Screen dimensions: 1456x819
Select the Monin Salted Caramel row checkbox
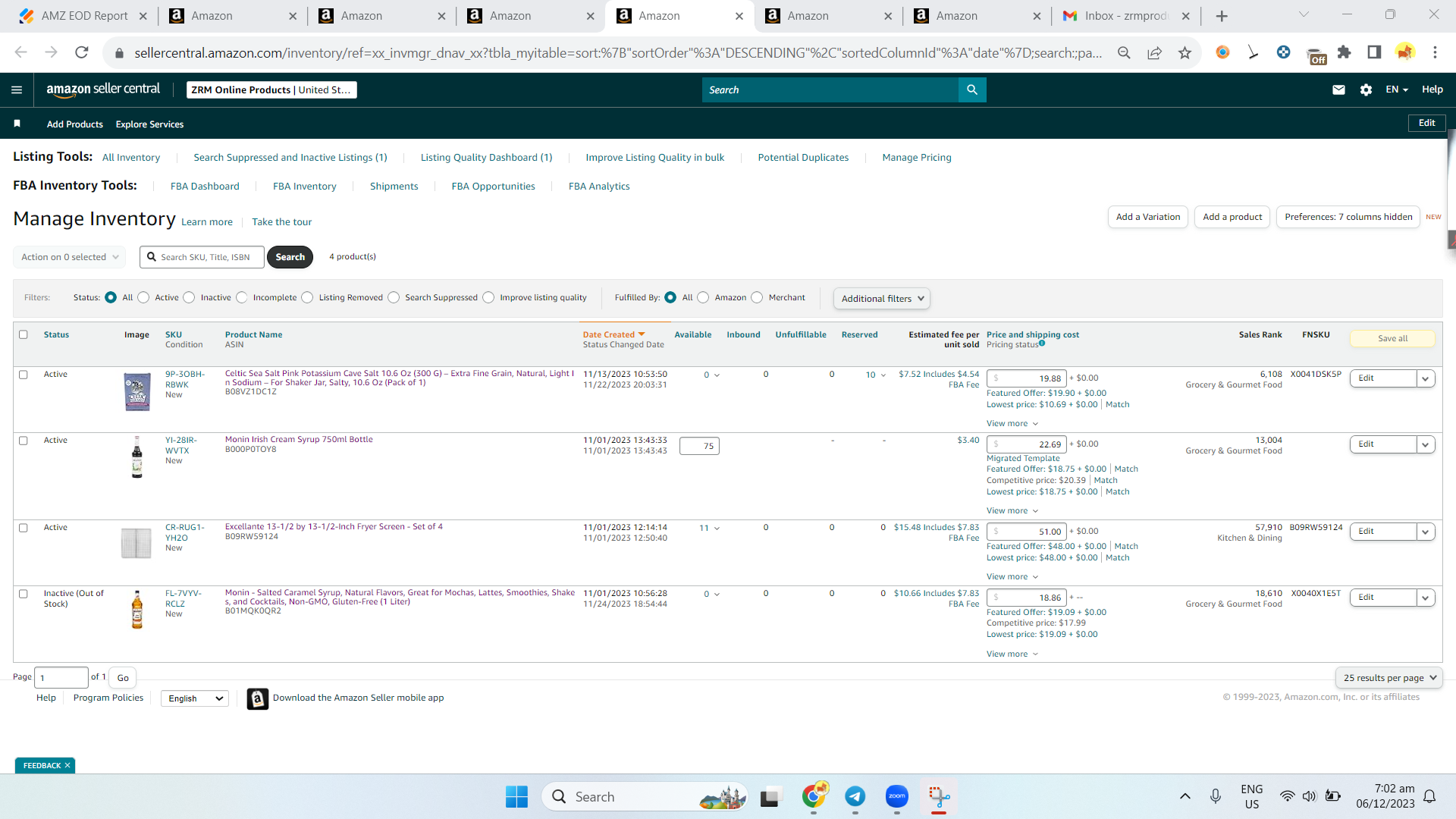(x=24, y=594)
